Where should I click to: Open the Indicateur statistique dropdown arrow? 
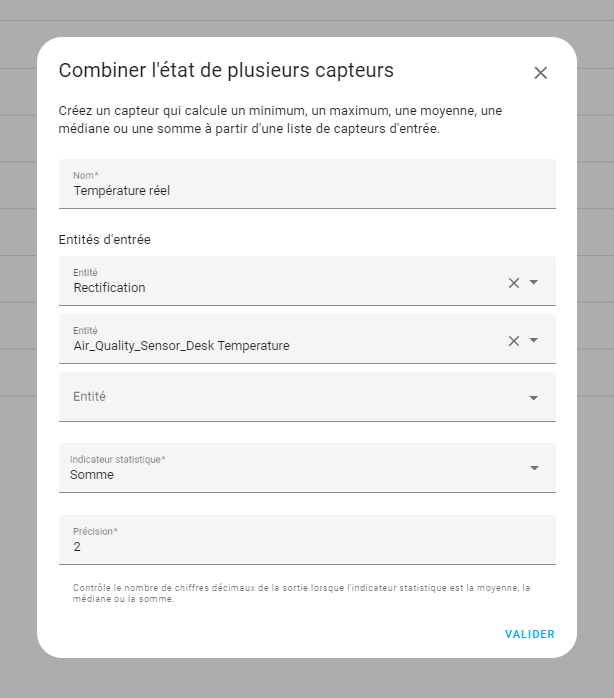click(x=534, y=468)
